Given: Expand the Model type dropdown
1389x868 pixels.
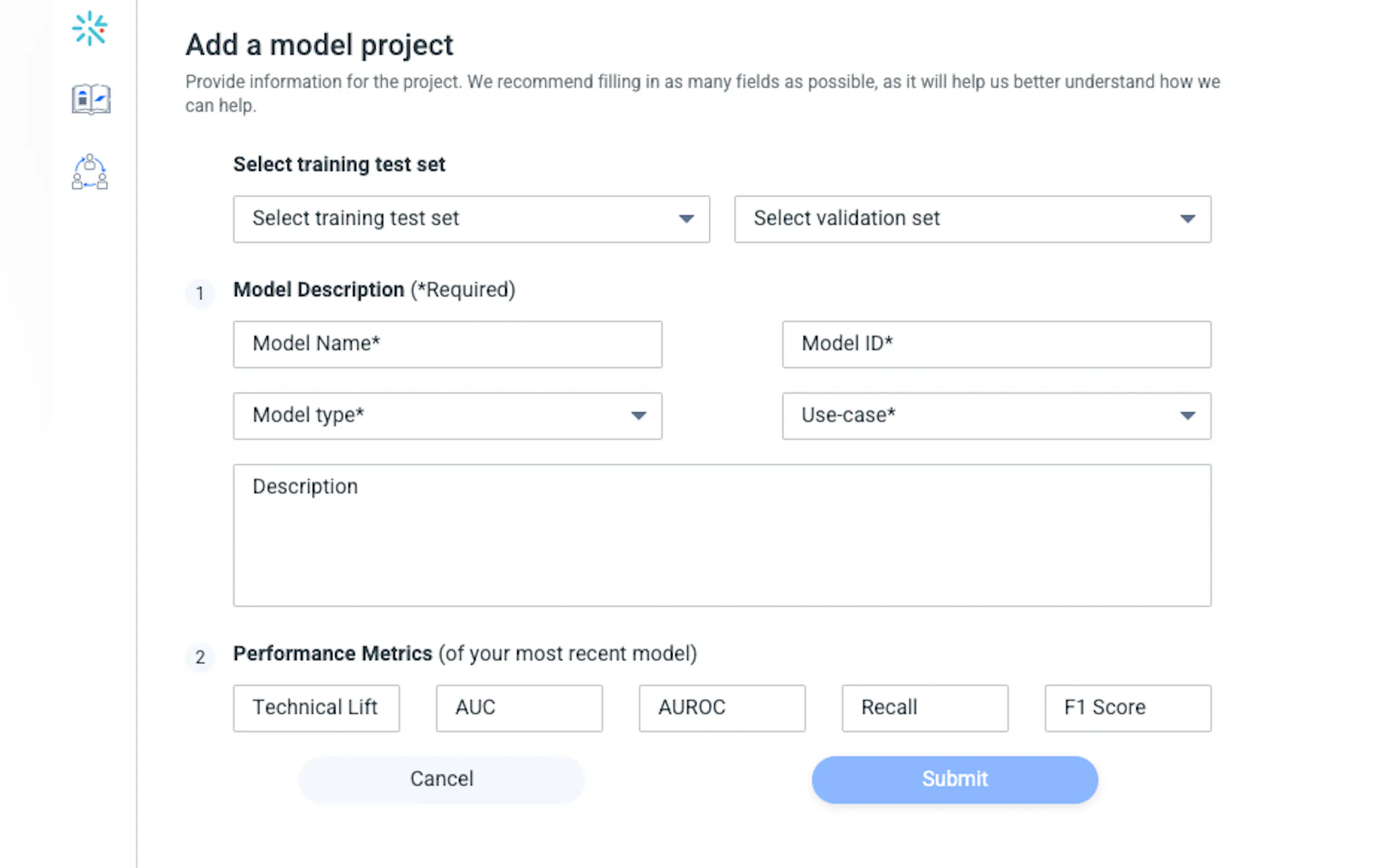Looking at the screenshot, I should 447,415.
